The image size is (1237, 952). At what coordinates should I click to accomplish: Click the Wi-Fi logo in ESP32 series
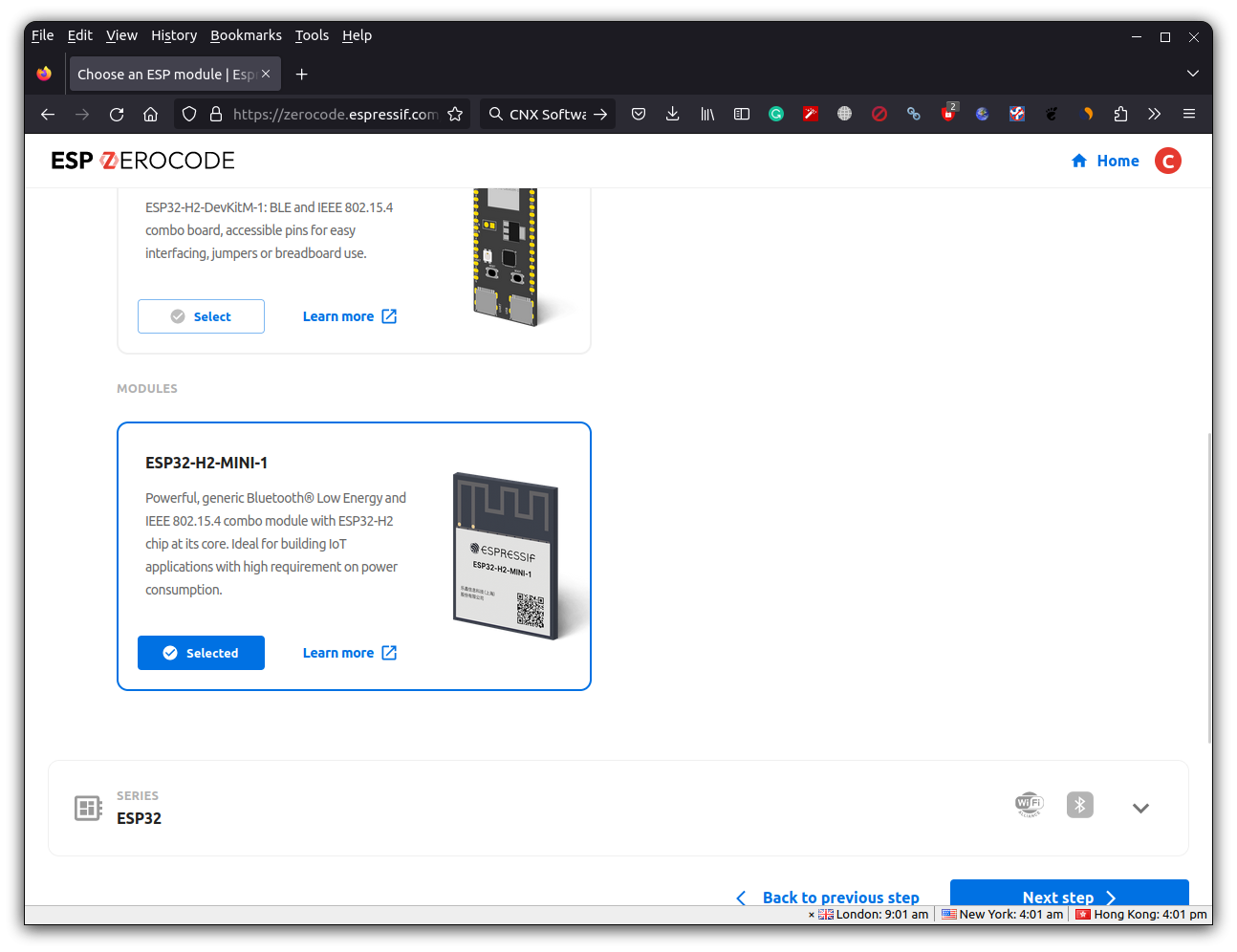1030,805
